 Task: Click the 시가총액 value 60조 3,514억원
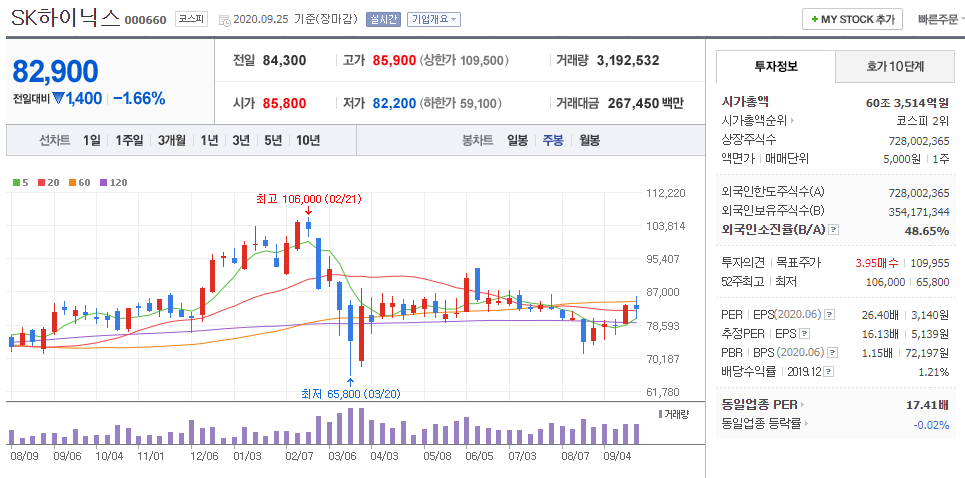[908, 102]
